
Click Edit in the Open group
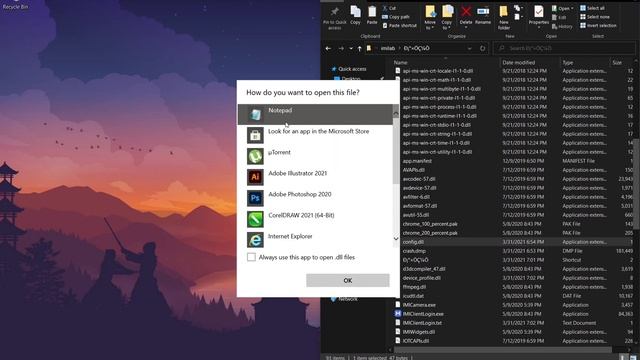click(559, 17)
